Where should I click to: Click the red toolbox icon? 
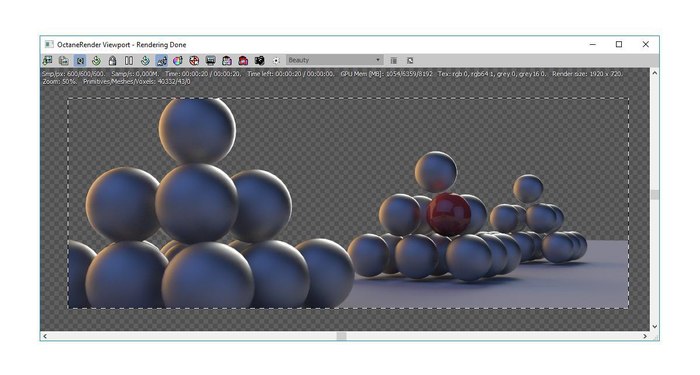point(243,60)
